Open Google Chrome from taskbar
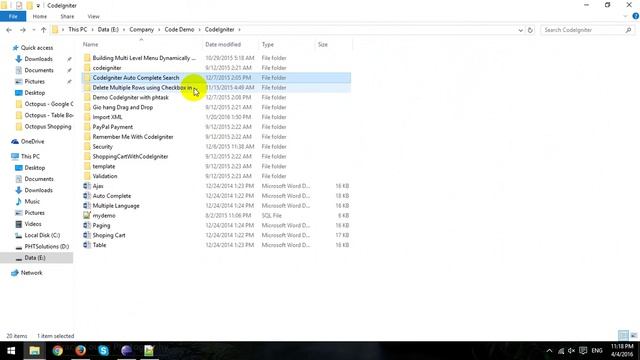Viewport: 640px width, 360px height. coord(58,351)
